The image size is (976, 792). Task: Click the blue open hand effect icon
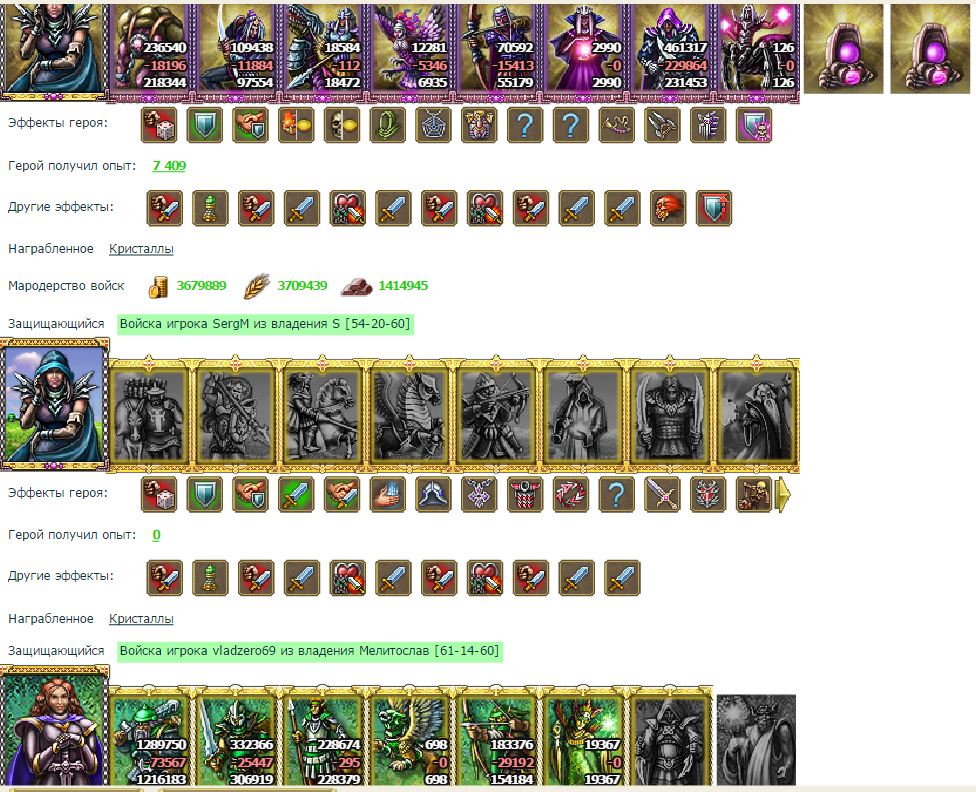(x=388, y=495)
